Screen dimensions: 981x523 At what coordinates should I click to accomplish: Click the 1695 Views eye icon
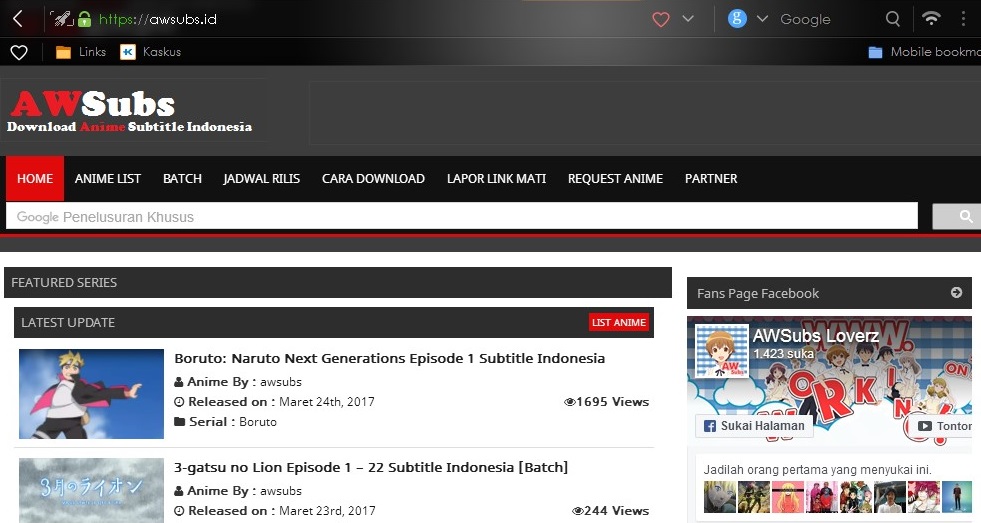tap(569, 402)
